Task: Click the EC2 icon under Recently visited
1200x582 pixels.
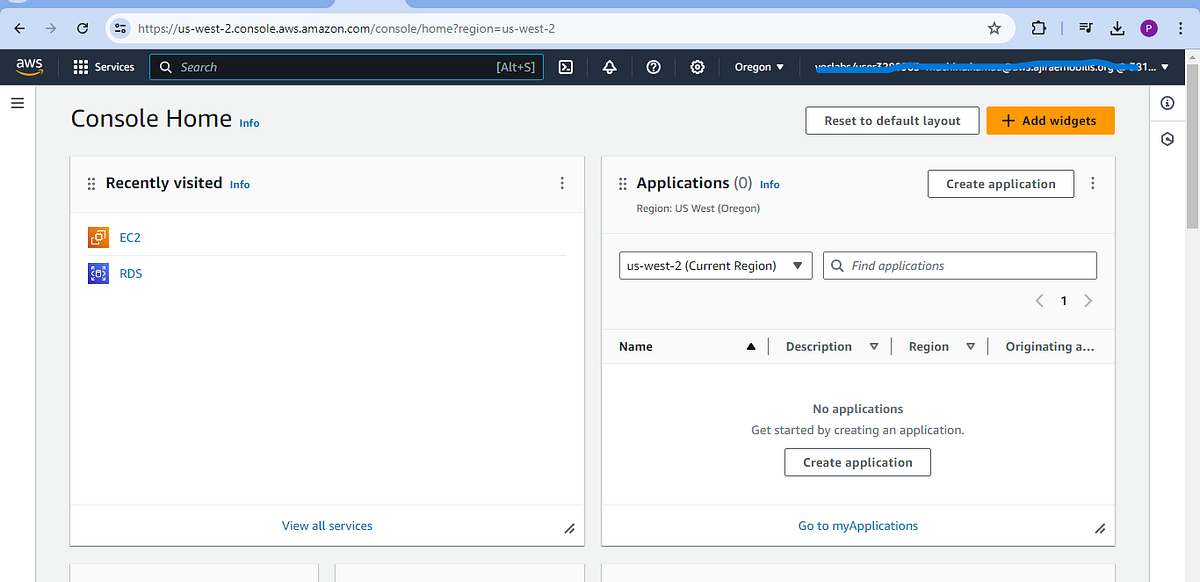Action: 98,237
